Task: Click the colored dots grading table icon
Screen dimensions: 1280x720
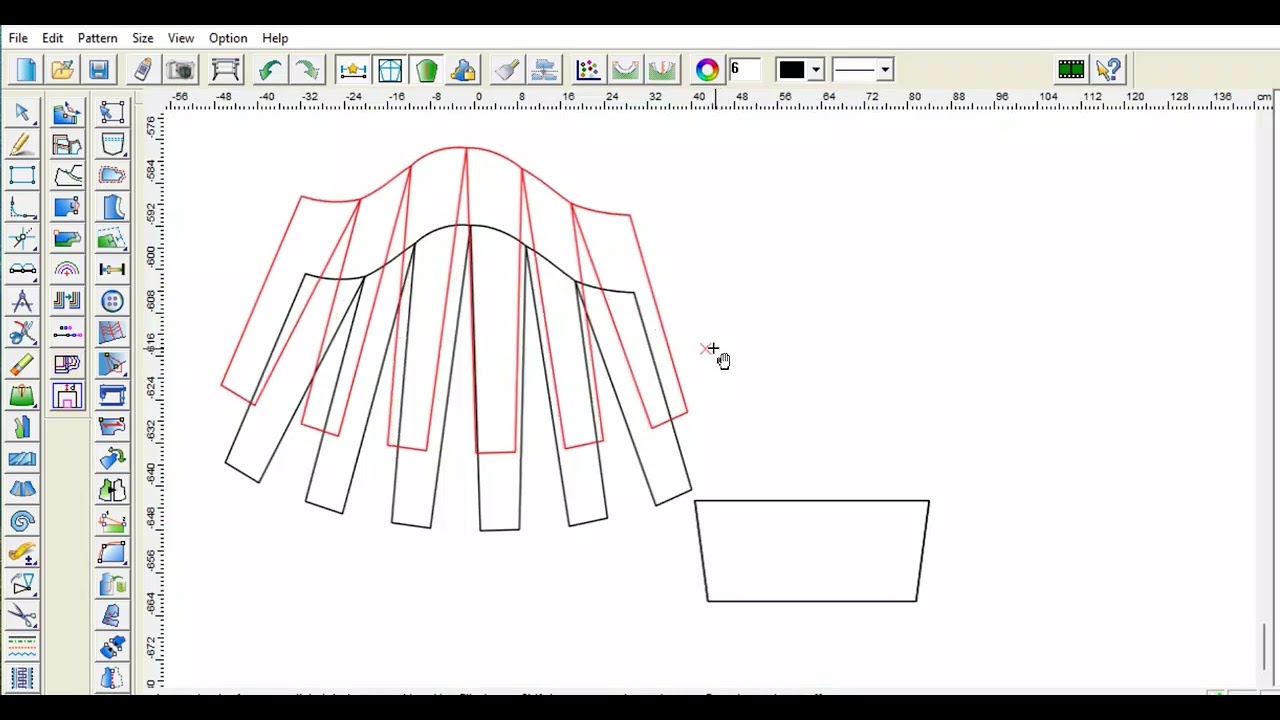Action: [588, 70]
